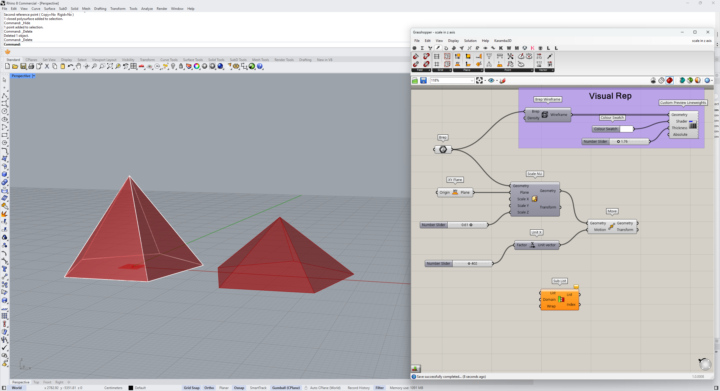Screen dimensions: 720x391
Task: Open the File menu in Rhino
Action: 5,9
